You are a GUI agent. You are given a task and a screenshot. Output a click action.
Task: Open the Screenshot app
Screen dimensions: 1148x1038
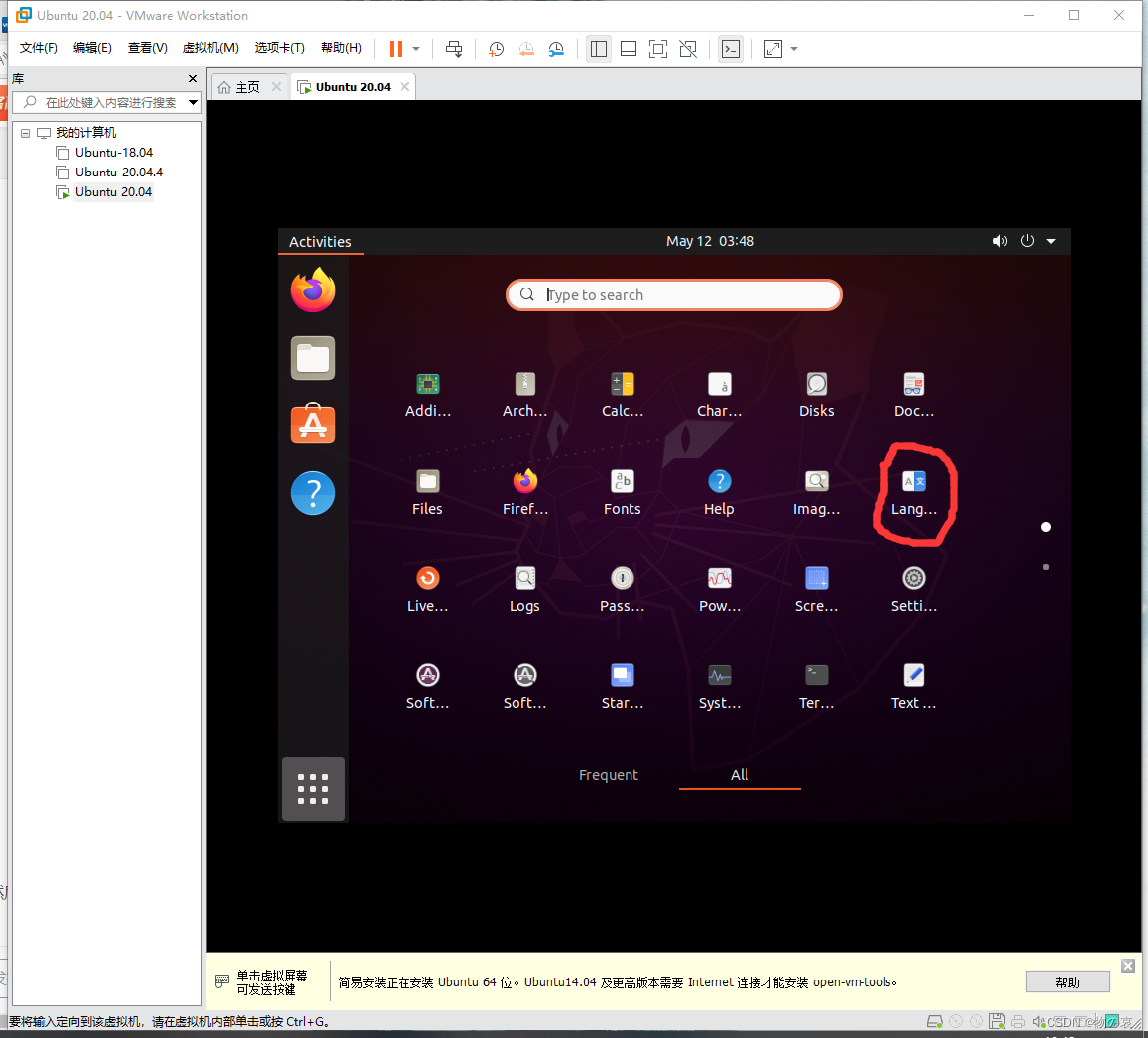(816, 578)
